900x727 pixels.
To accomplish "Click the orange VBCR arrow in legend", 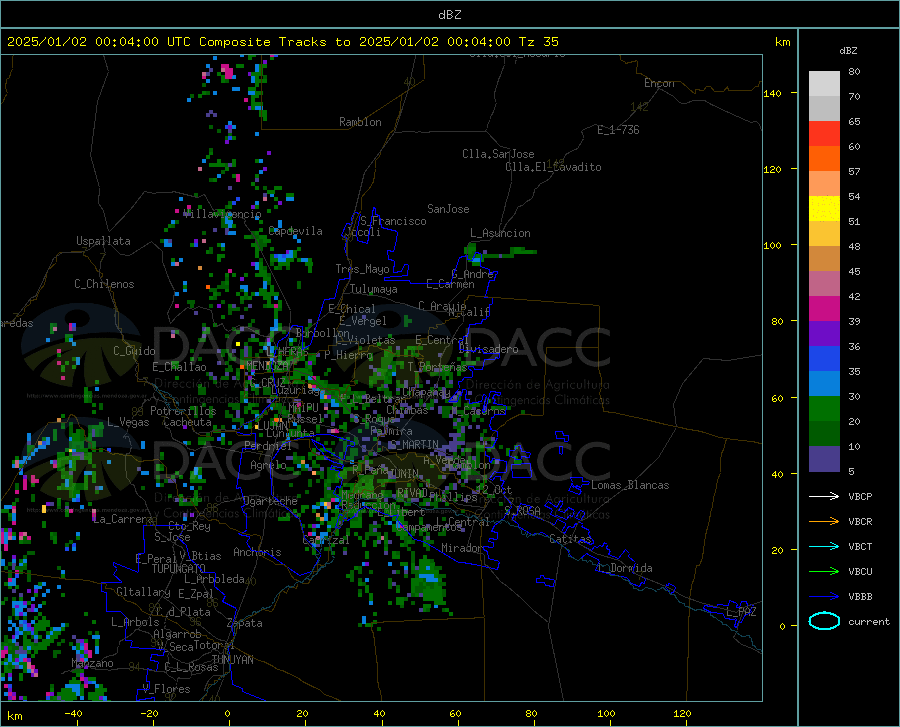I will (x=824, y=522).
